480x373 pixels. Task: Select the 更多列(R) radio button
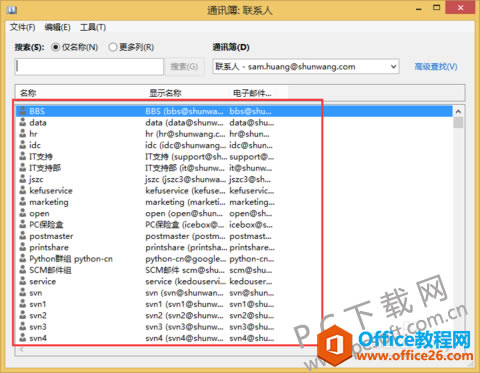113,47
